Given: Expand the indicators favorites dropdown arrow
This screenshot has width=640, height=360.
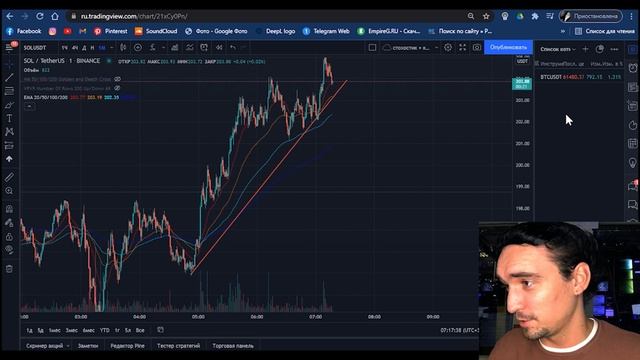Looking at the screenshot, I should coord(163,48).
